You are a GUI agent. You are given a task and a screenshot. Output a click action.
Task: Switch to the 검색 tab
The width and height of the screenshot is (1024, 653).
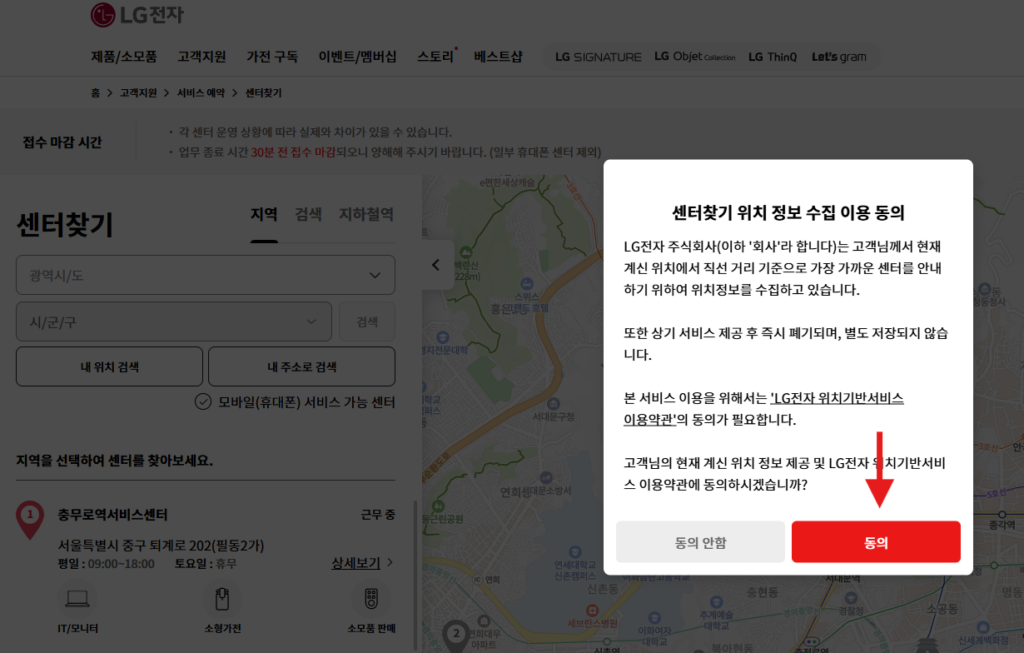tap(308, 215)
